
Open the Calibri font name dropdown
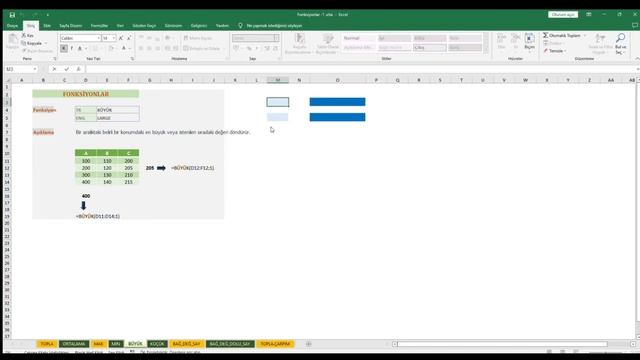98,38
